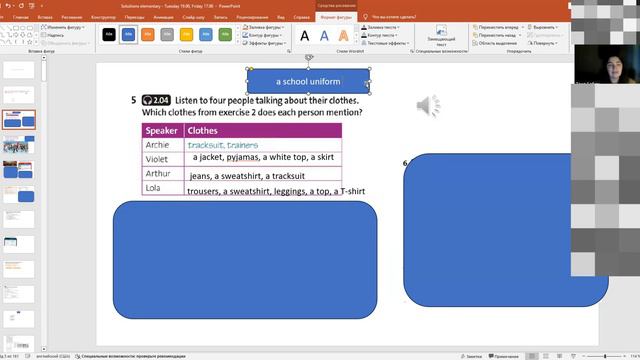The height and width of the screenshot is (360, 640).
Task: Open the Рецензирование tab
Action: (x=252, y=17)
